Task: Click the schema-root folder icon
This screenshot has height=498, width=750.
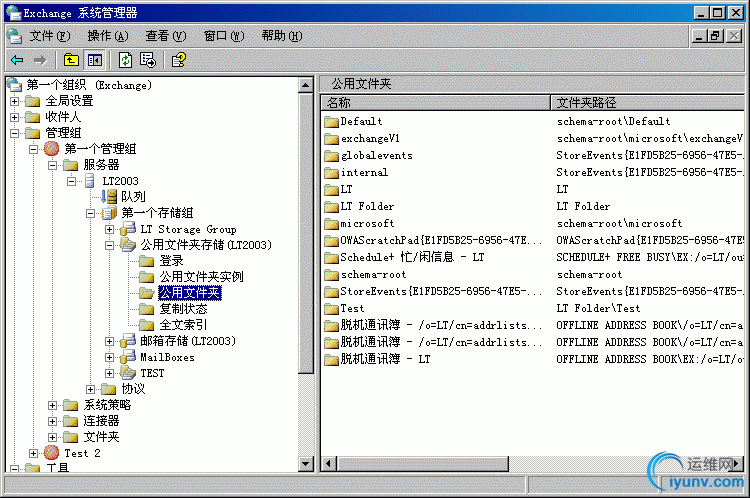Action: tap(331, 275)
